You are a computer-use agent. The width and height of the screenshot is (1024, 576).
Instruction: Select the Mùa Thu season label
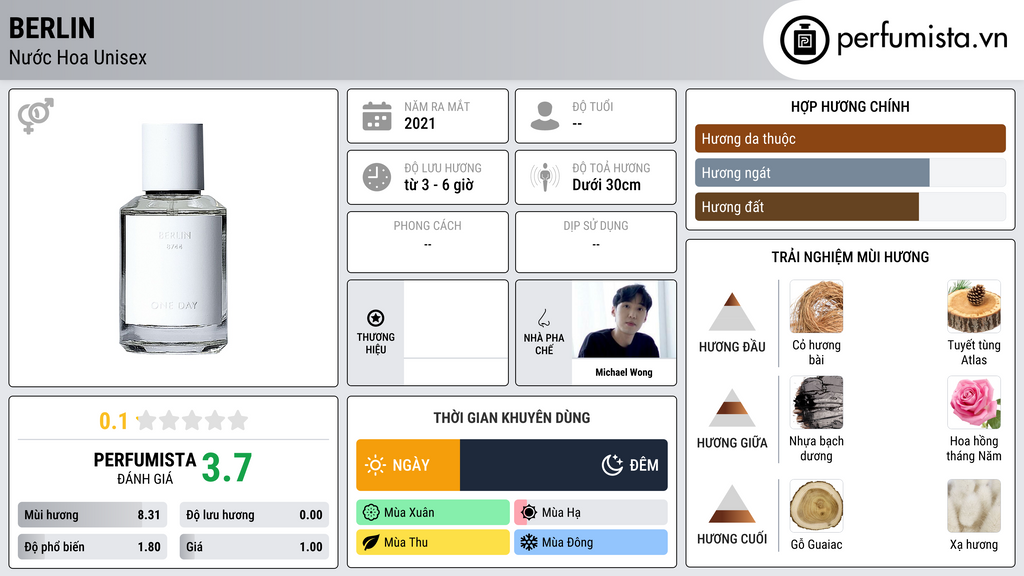pos(406,542)
